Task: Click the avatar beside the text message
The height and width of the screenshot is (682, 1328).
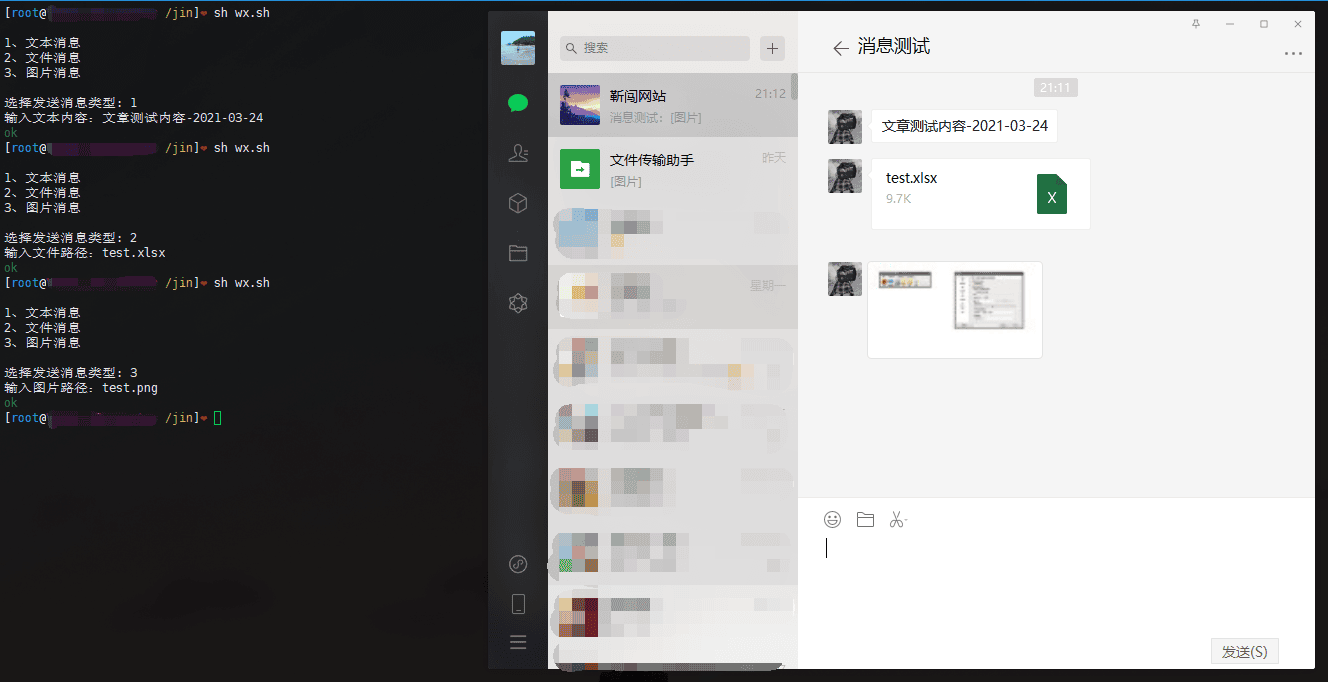Action: (845, 127)
